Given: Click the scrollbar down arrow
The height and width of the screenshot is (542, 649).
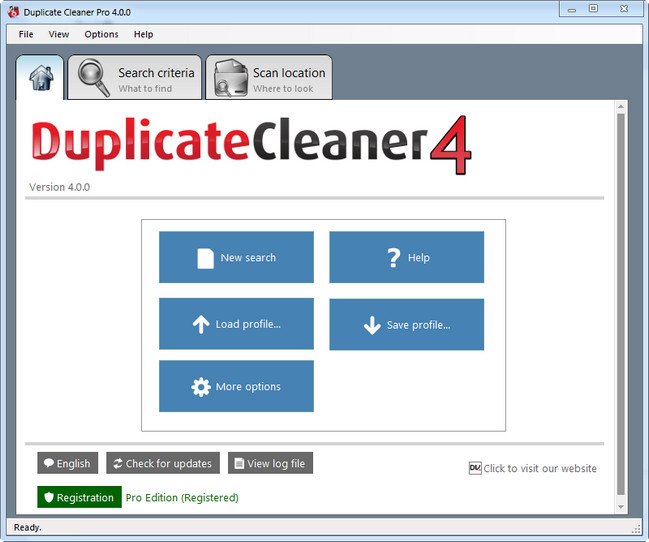Looking at the screenshot, I should tap(620, 506).
